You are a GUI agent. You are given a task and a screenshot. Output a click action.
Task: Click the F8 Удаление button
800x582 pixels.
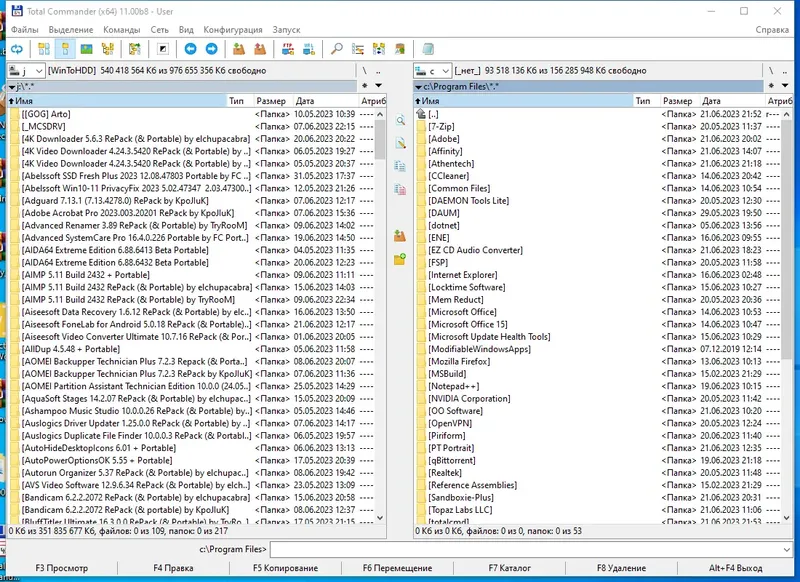click(x=621, y=568)
